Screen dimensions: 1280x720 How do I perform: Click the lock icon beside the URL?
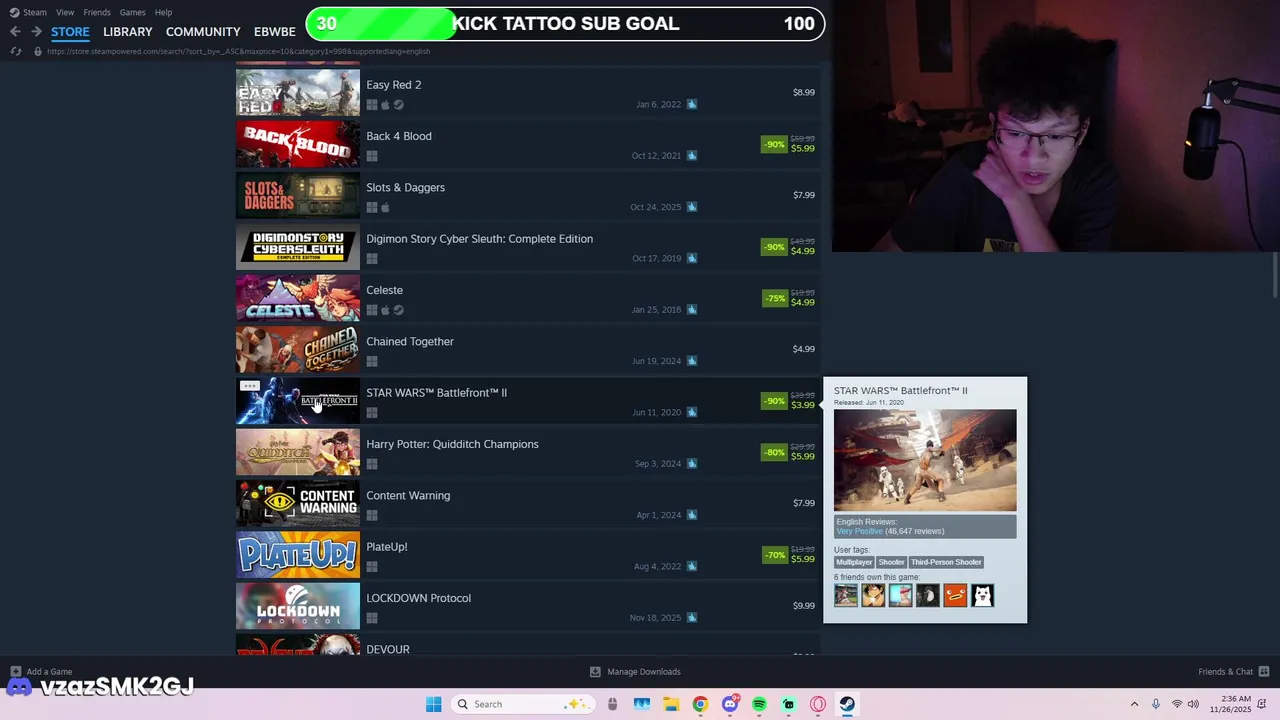tap(38, 51)
